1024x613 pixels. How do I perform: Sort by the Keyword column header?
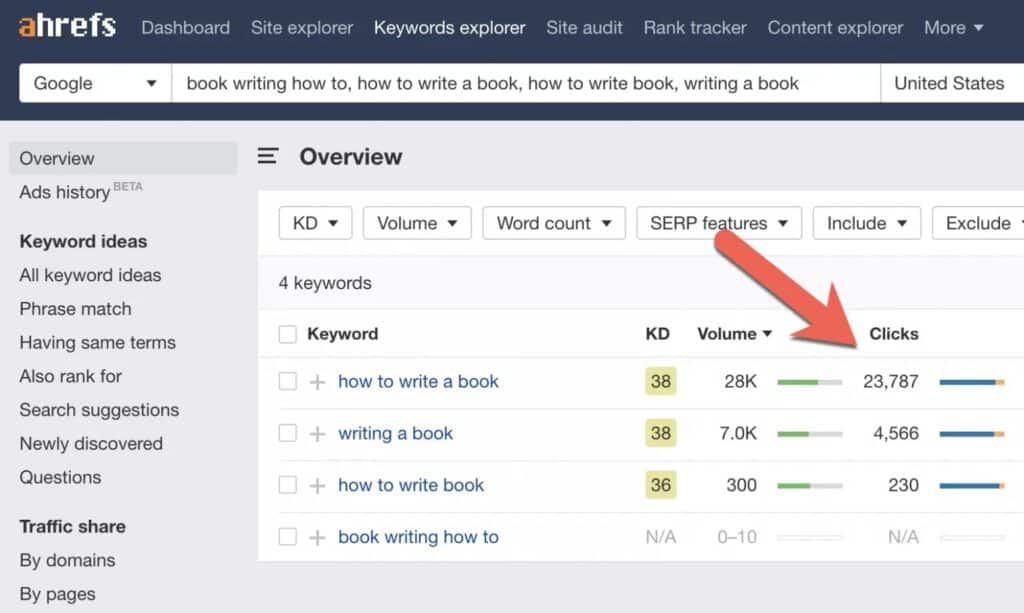pos(342,334)
